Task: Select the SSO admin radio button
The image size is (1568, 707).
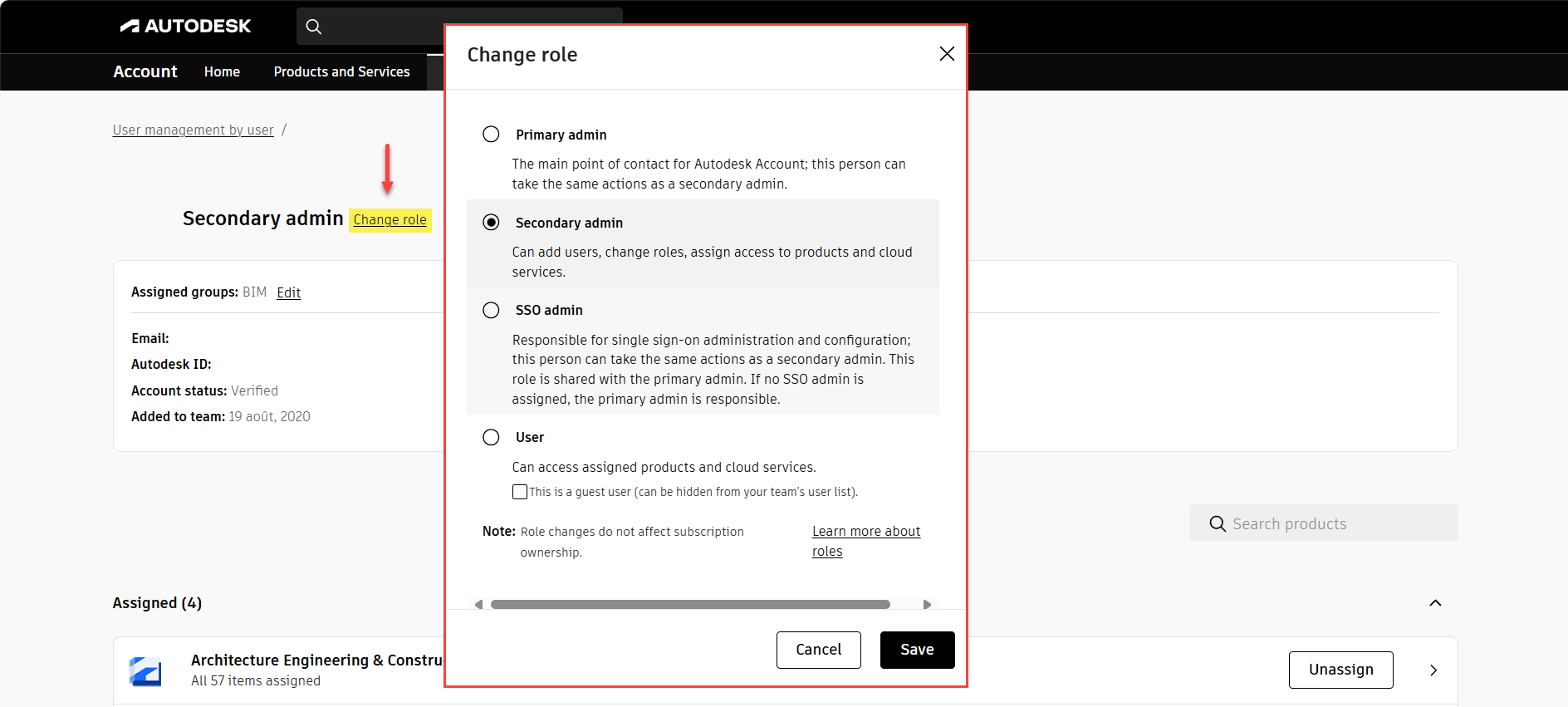Action: 491,310
